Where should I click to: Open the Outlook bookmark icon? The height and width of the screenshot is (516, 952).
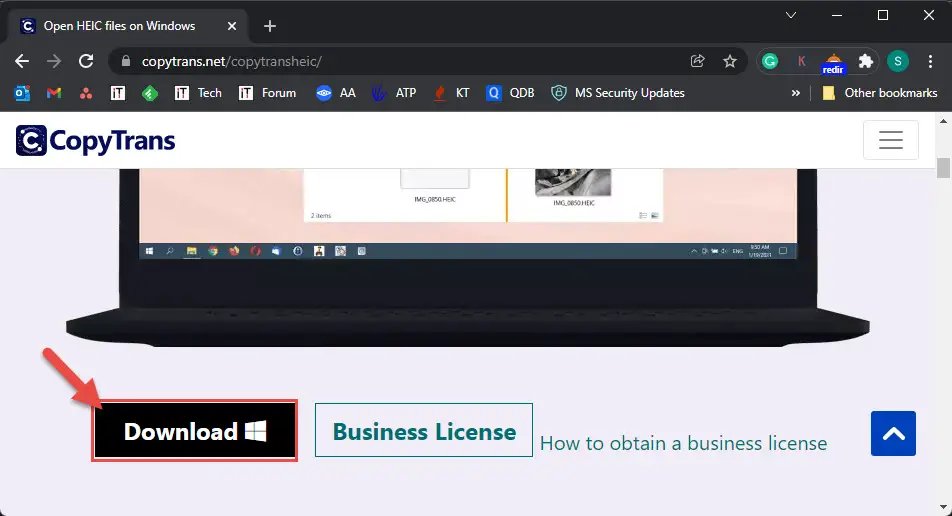click(22, 93)
